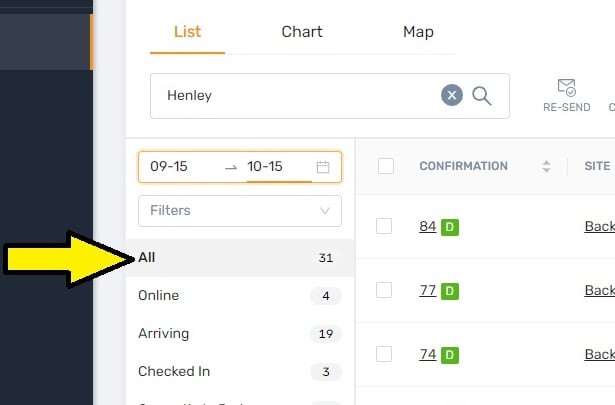Open confirmation number 77 link

(x=428, y=290)
